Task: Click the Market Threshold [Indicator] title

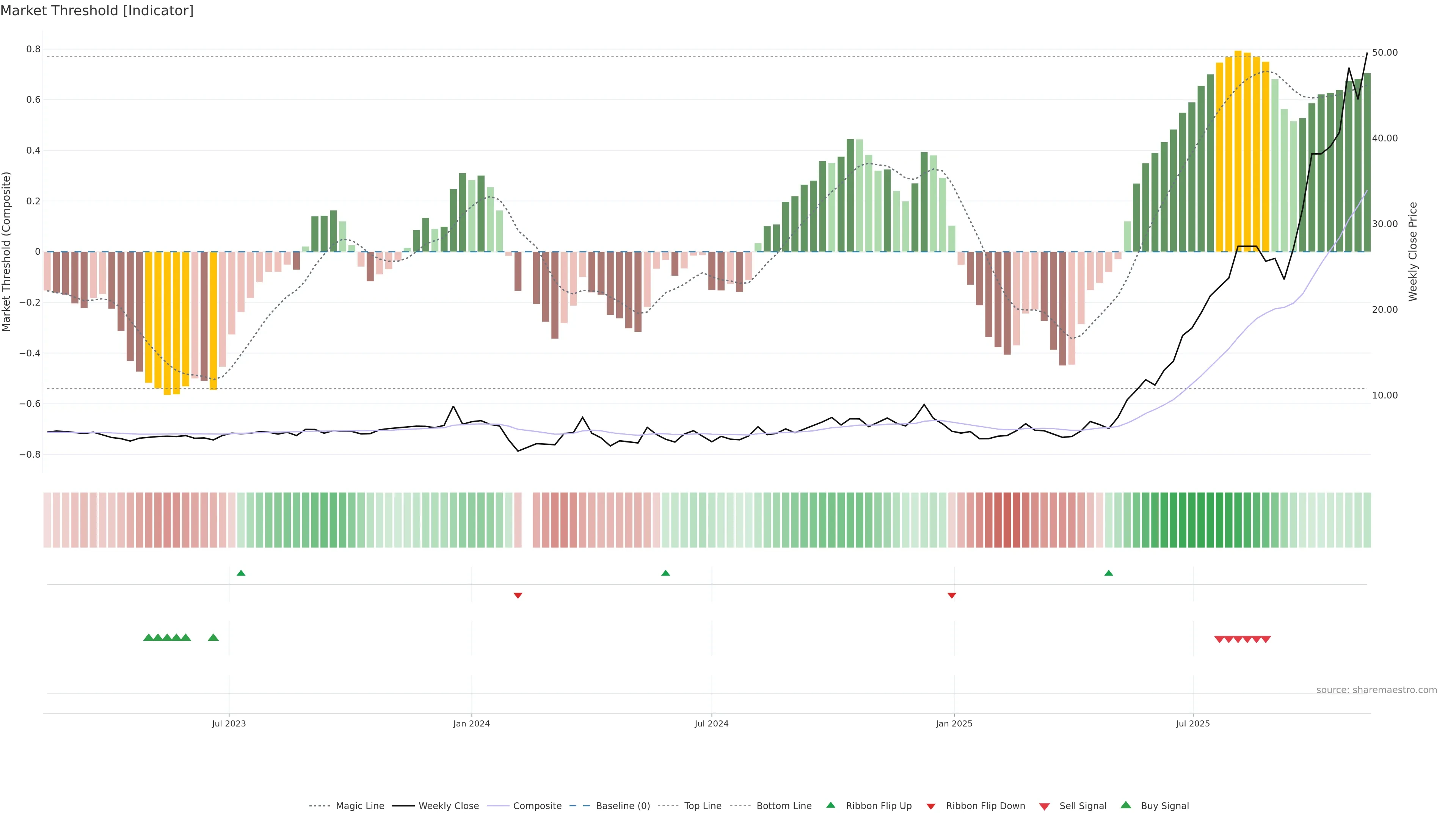Action: click(97, 11)
